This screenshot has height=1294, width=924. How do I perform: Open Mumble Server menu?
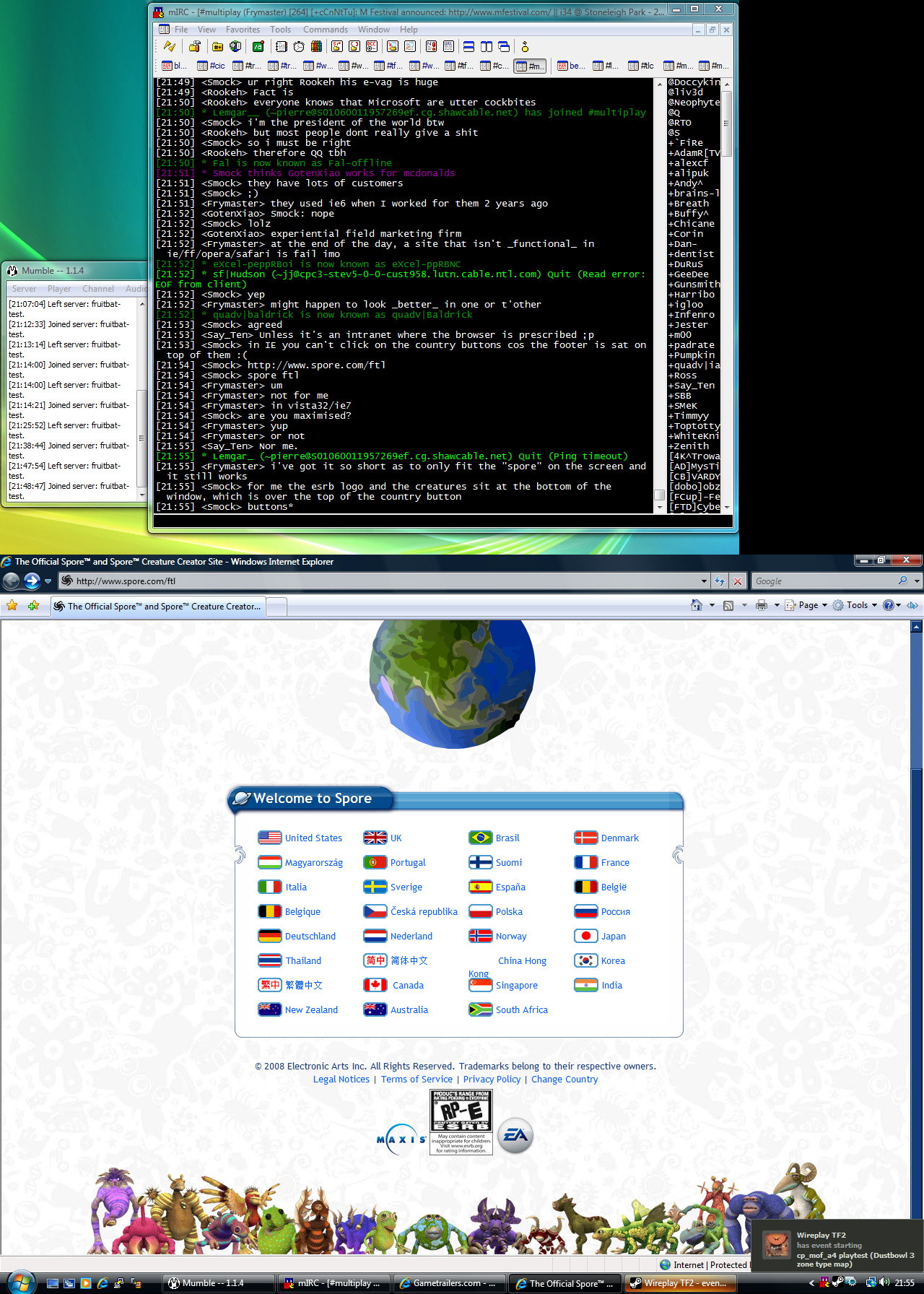click(24, 289)
